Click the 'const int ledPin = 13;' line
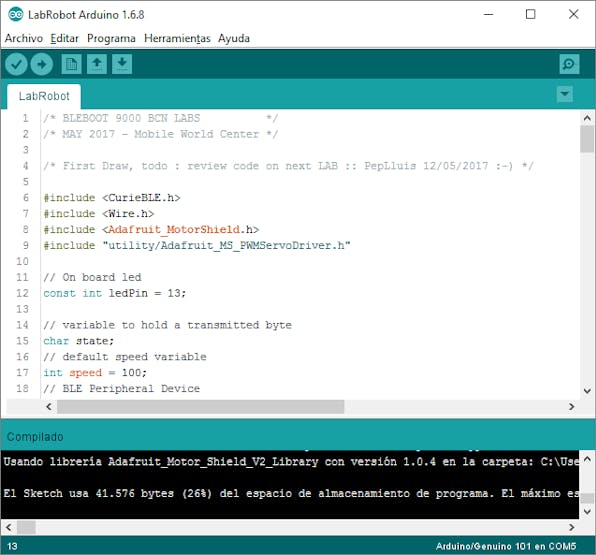The height and width of the screenshot is (555, 596). tap(114, 293)
